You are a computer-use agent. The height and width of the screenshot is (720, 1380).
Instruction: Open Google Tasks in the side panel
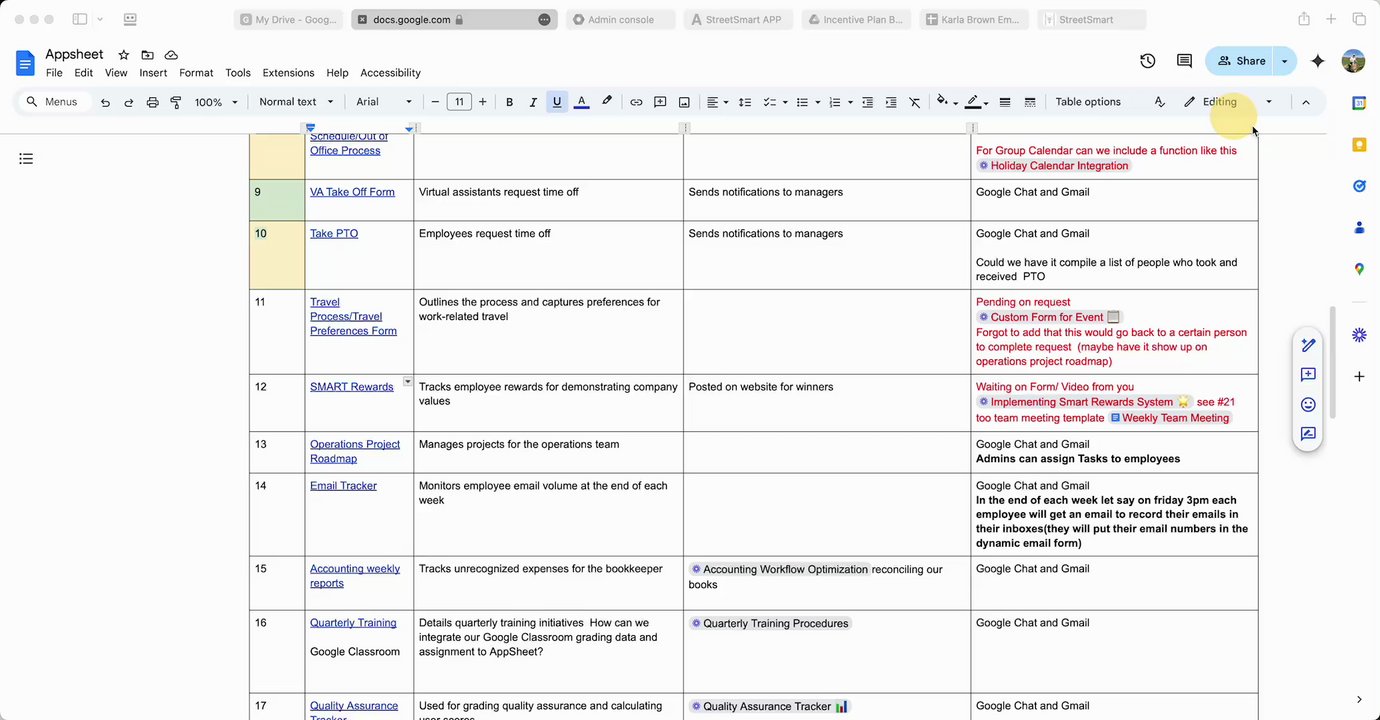[1359, 186]
